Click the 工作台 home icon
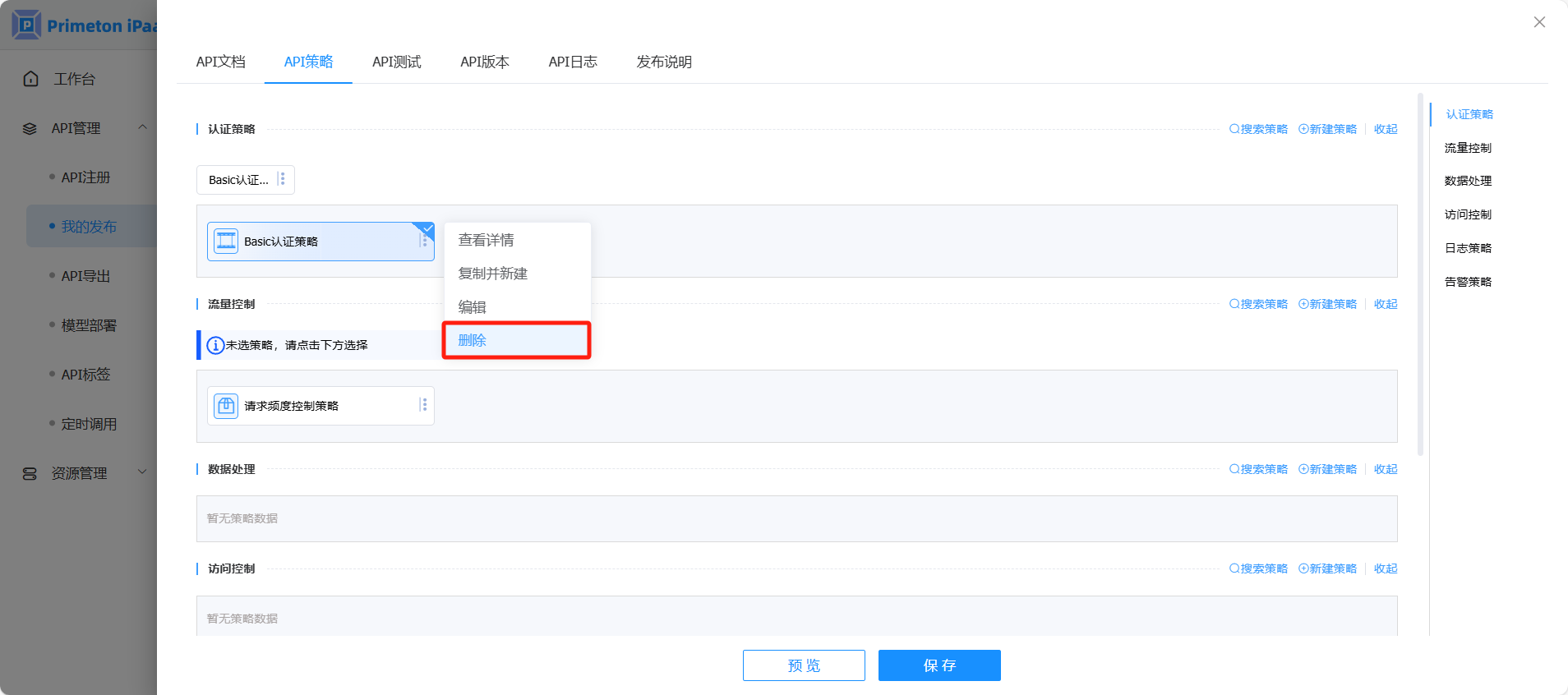This screenshot has width=1568, height=695. [x=31, y=79]
